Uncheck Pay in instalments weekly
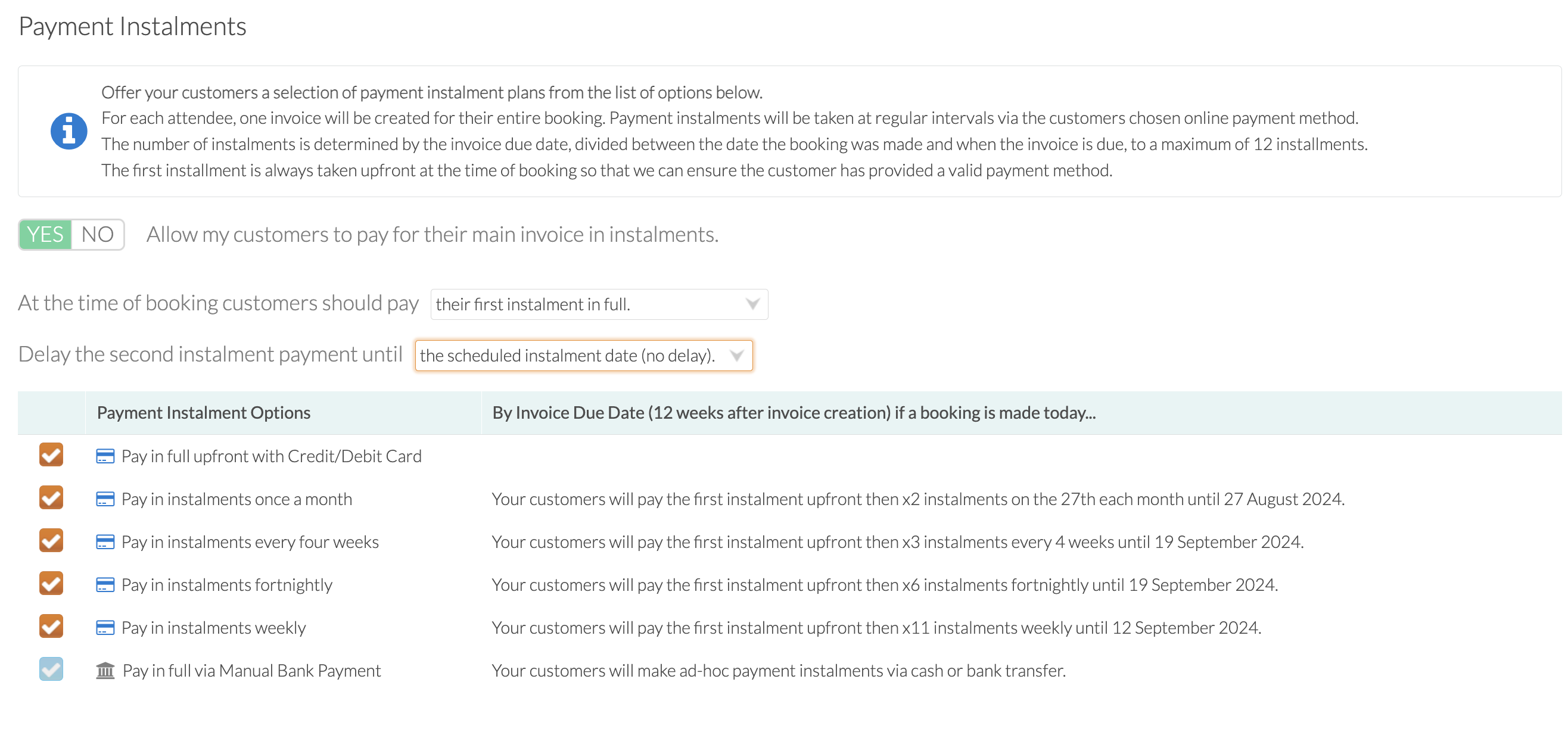This screenshot has height=735, width=1568. tap(51, 626)
